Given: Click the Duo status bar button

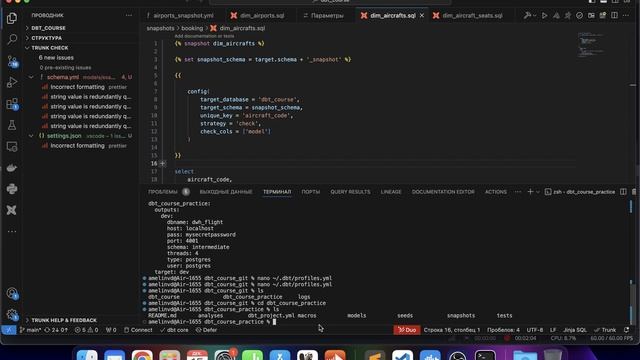Looking at the screenshot, I should 407,330.
